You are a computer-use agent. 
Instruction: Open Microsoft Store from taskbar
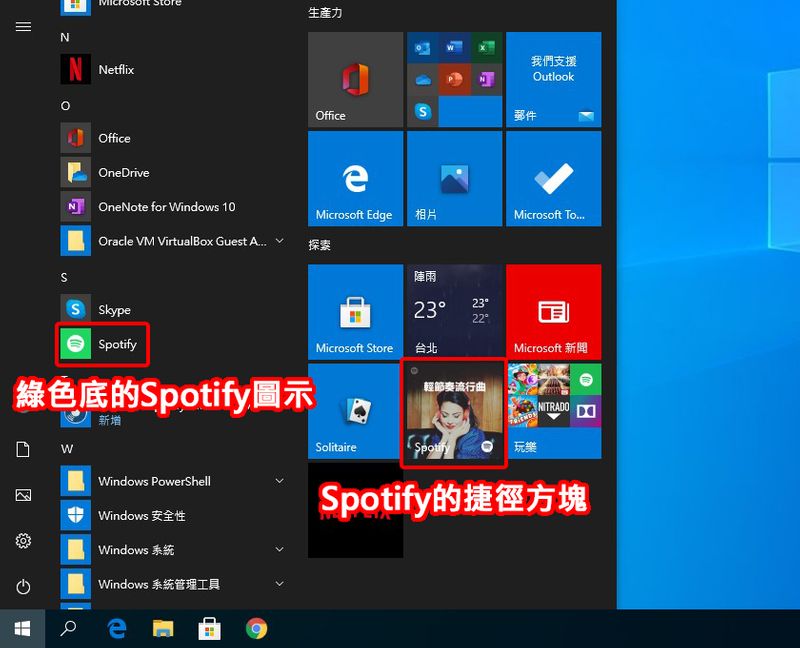coord(210,629)
